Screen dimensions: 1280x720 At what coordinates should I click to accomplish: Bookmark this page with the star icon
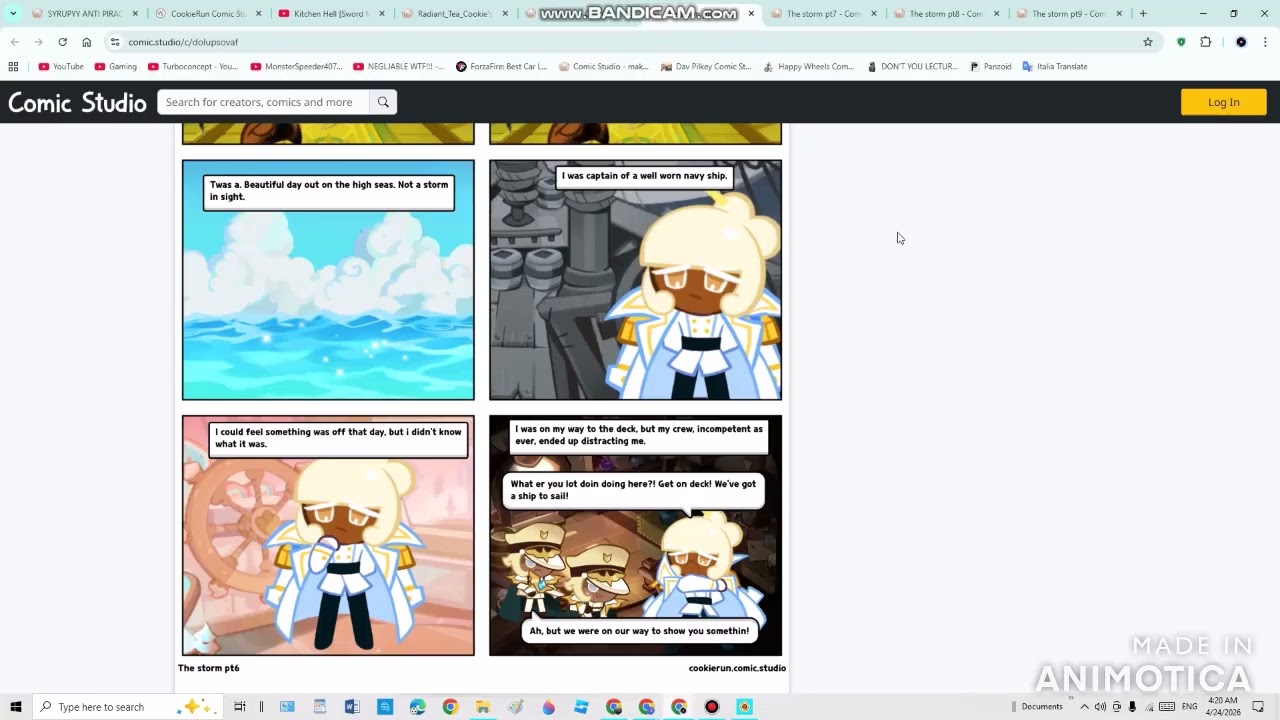point(1148,42)
